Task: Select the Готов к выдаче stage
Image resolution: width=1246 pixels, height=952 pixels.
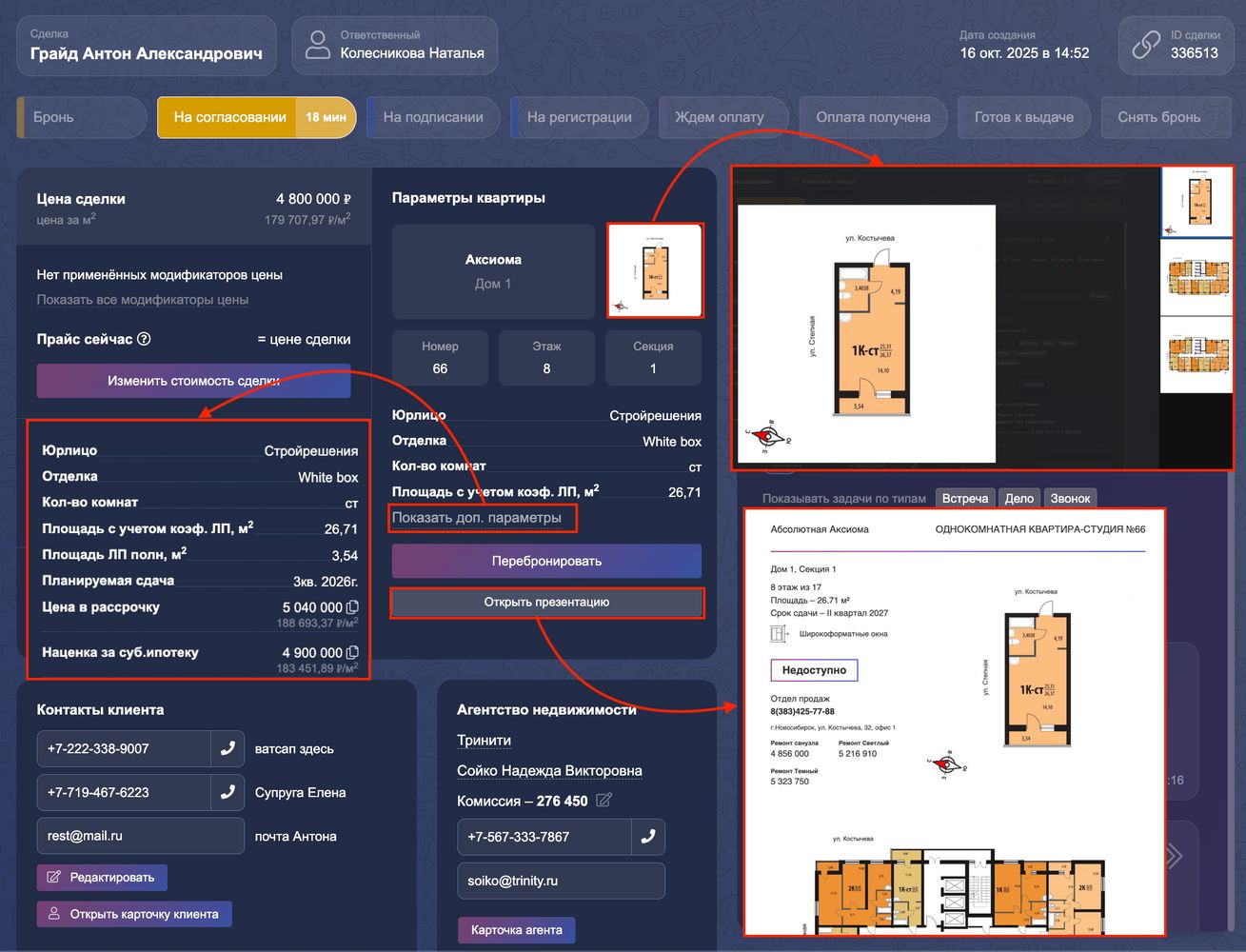Action: point(1024,117)
